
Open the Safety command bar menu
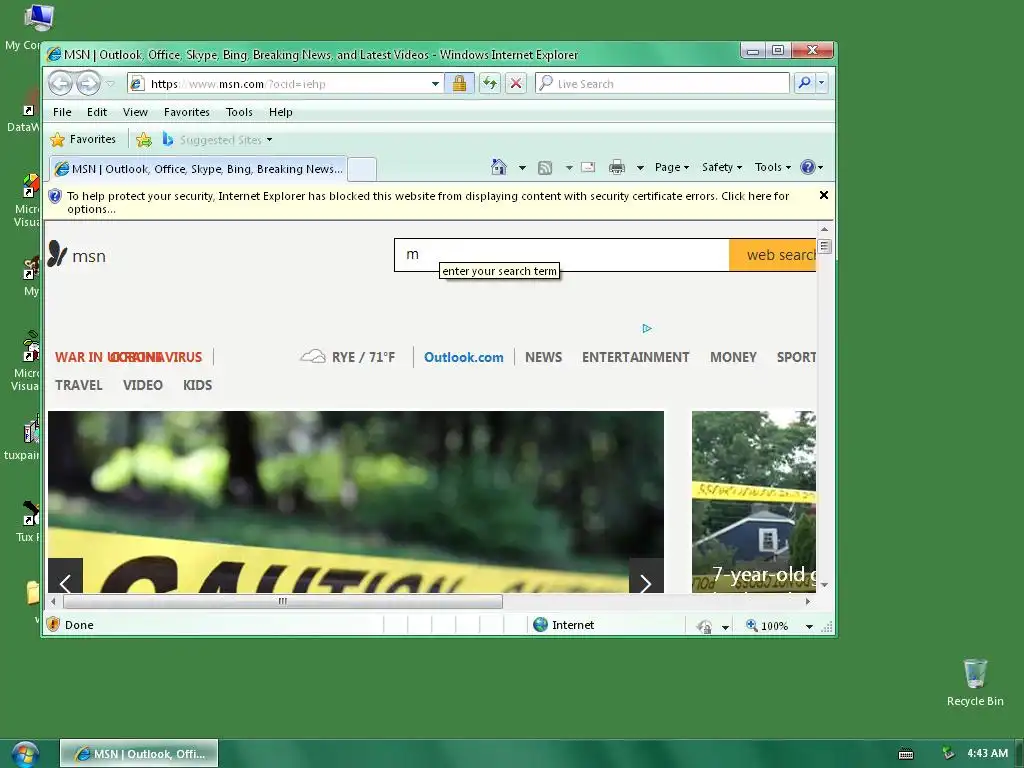(722, 167)
